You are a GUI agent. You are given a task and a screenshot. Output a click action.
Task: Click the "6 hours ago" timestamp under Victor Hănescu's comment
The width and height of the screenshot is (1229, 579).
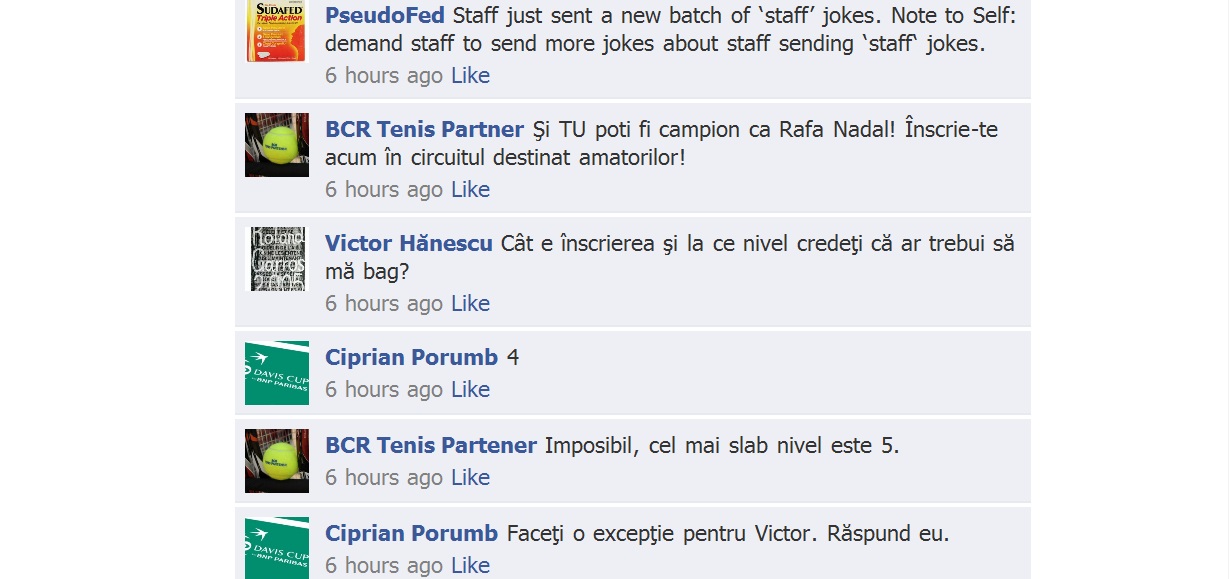384,304
